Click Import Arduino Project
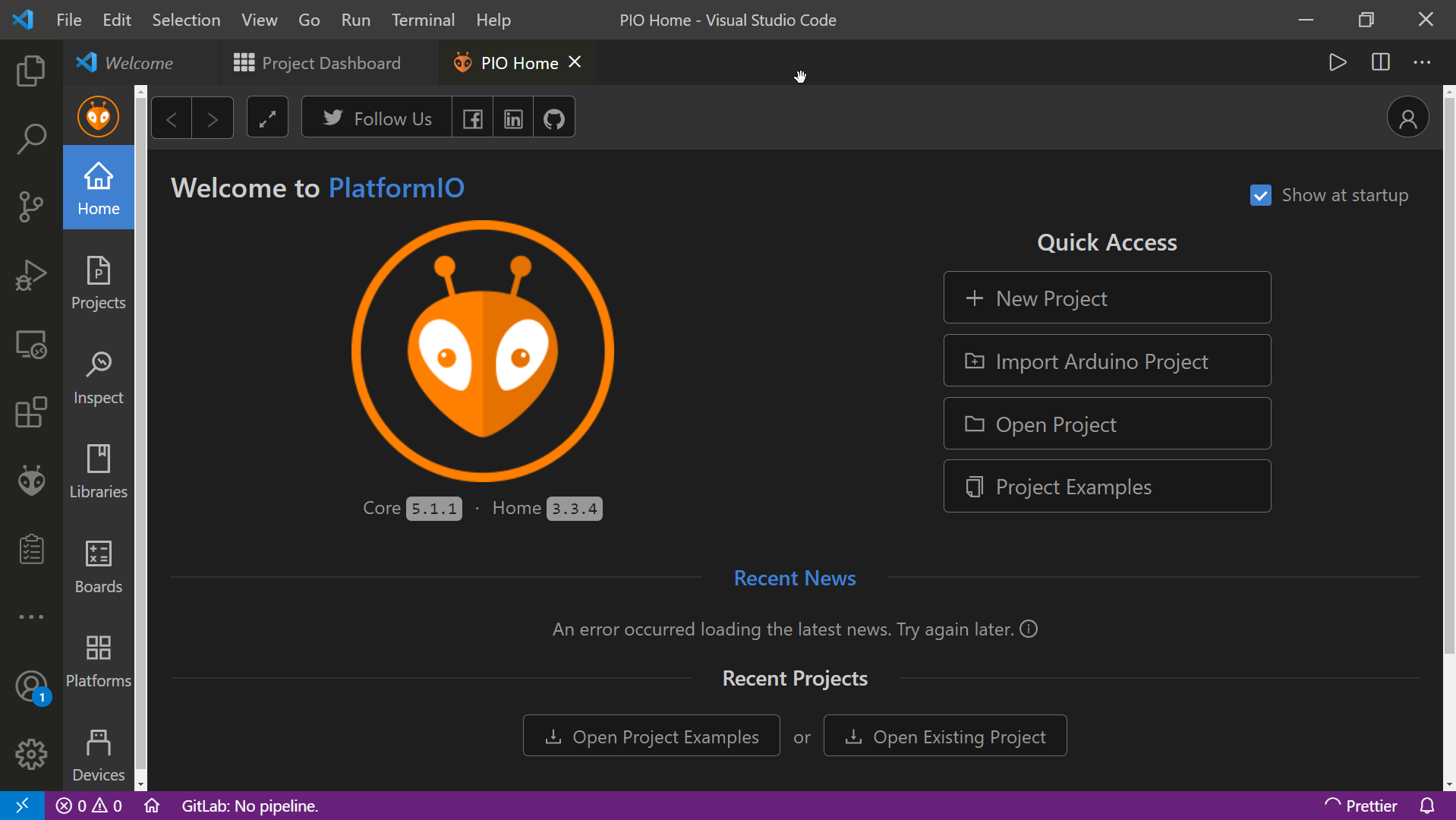Screen dimensions: 1456x820 [x=1107, y=361]
